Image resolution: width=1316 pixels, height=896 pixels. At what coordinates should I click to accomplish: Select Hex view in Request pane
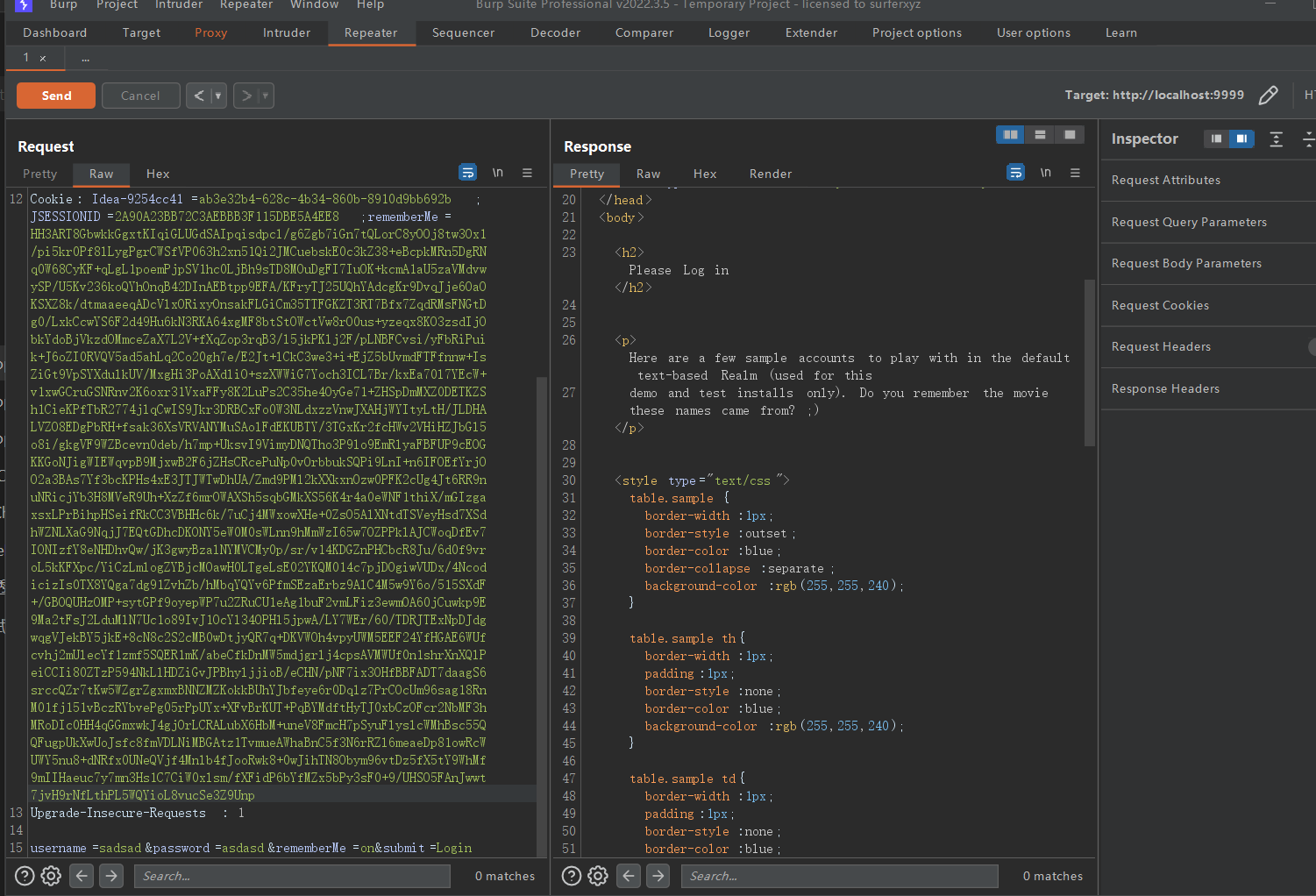[x=158, y=174]
